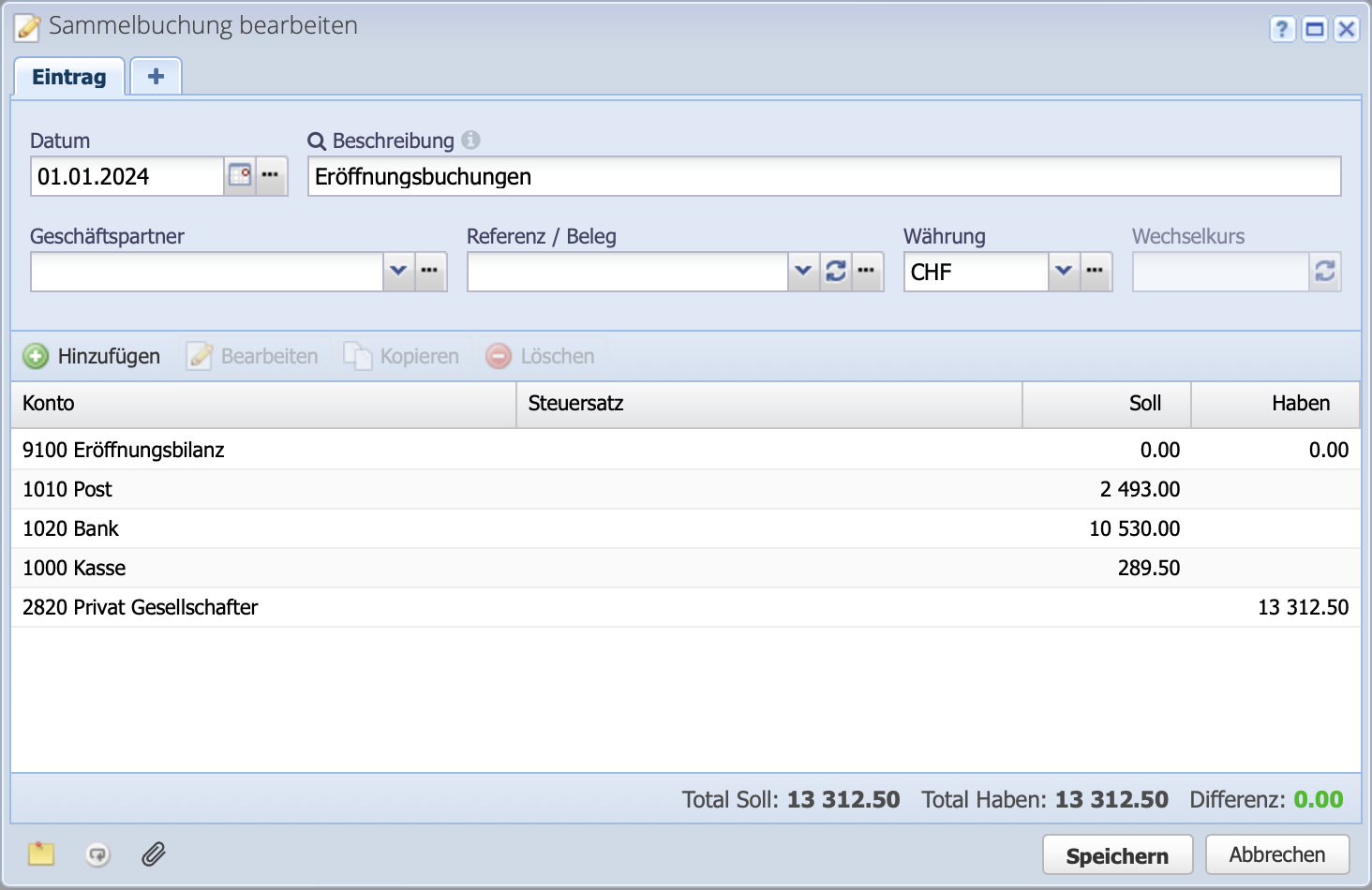
Task: Click Speichern to save the booking
Action: coord(1117,855)
